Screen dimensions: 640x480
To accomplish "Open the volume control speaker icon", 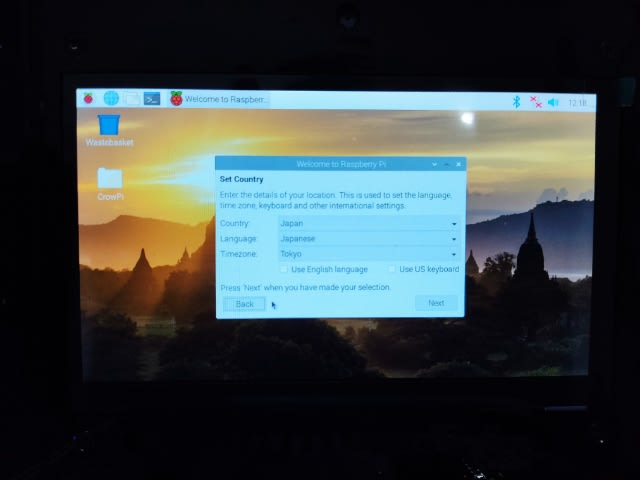I will (x=553, y=102).
